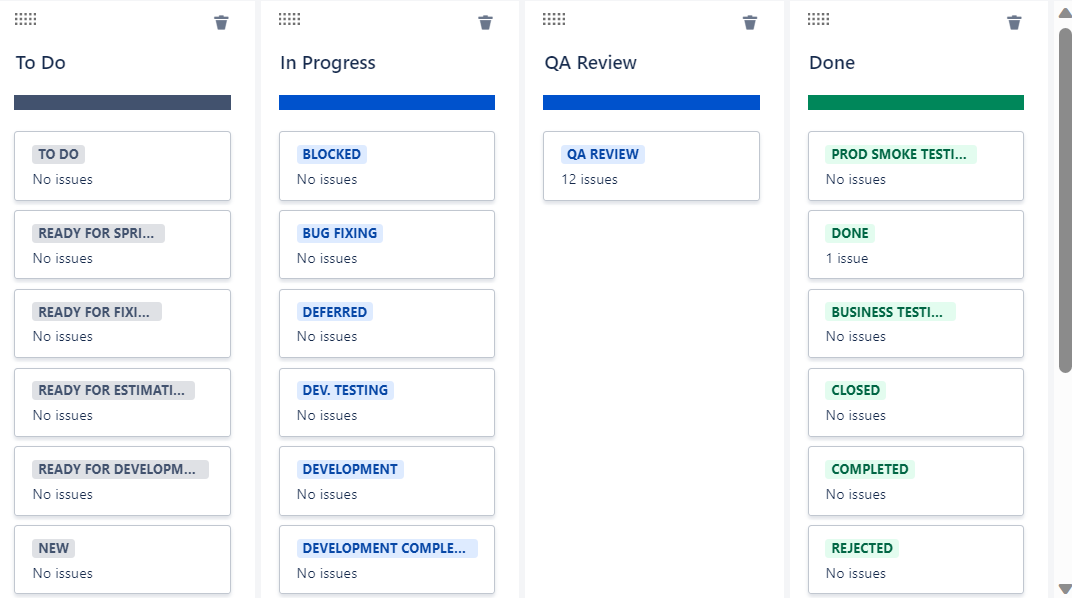Viewport: 1072px width, 598px height.
Task: Click the drag handle above the In Progress column
Action: point(289,18)
